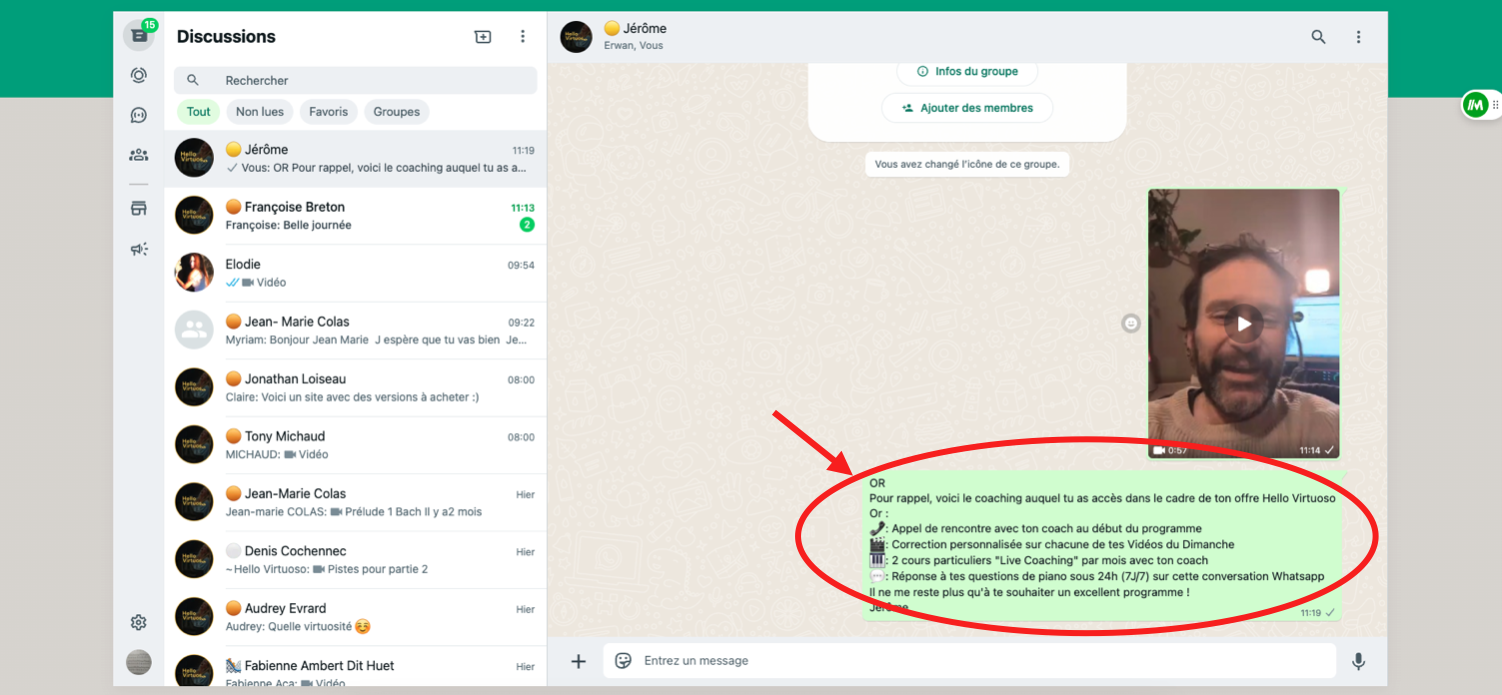
Task: Open the business tools storefront icon
Action: [139, 208]
